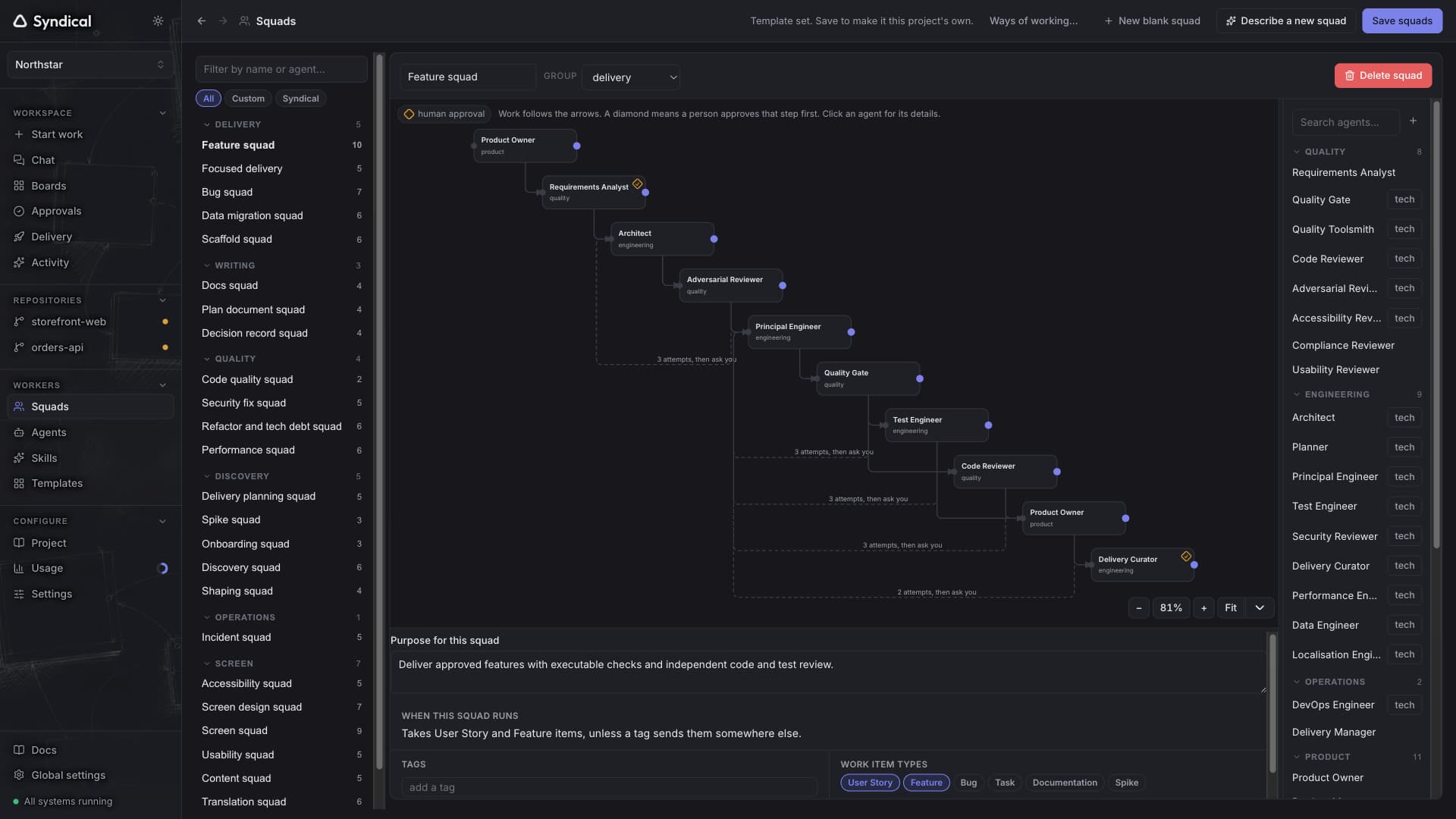Viewport: 1456px width, 819px height.
Task: Open the group delivery dropdown
Action: (x=631, y=77)
